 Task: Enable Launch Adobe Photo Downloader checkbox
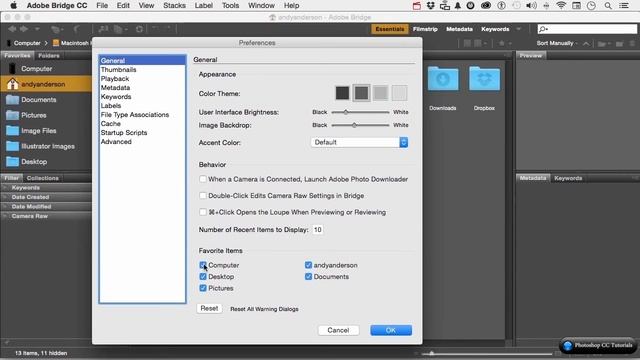click(203, 179)
